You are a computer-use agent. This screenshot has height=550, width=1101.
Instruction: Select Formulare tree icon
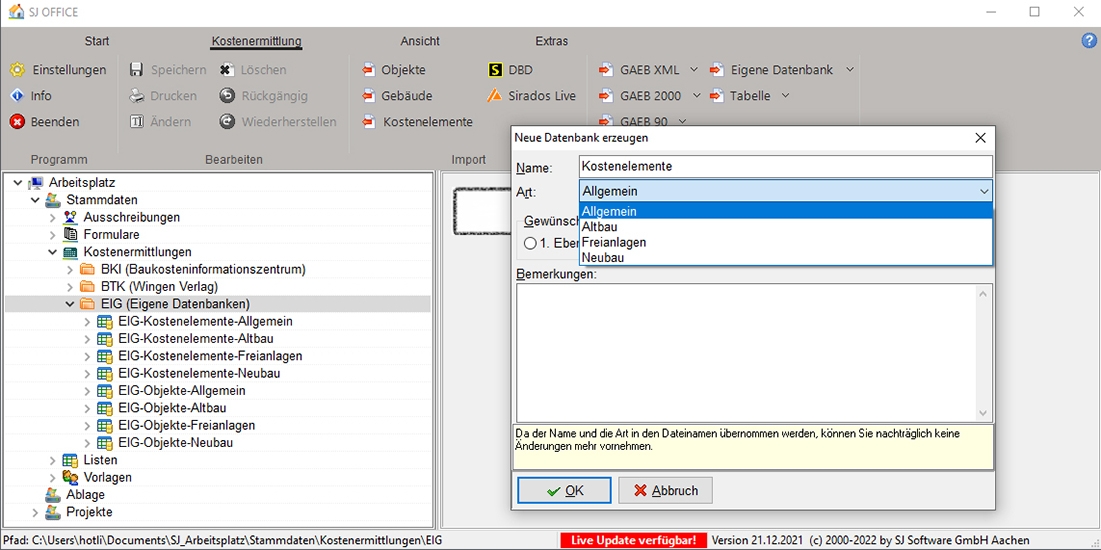tap(70, 234)
